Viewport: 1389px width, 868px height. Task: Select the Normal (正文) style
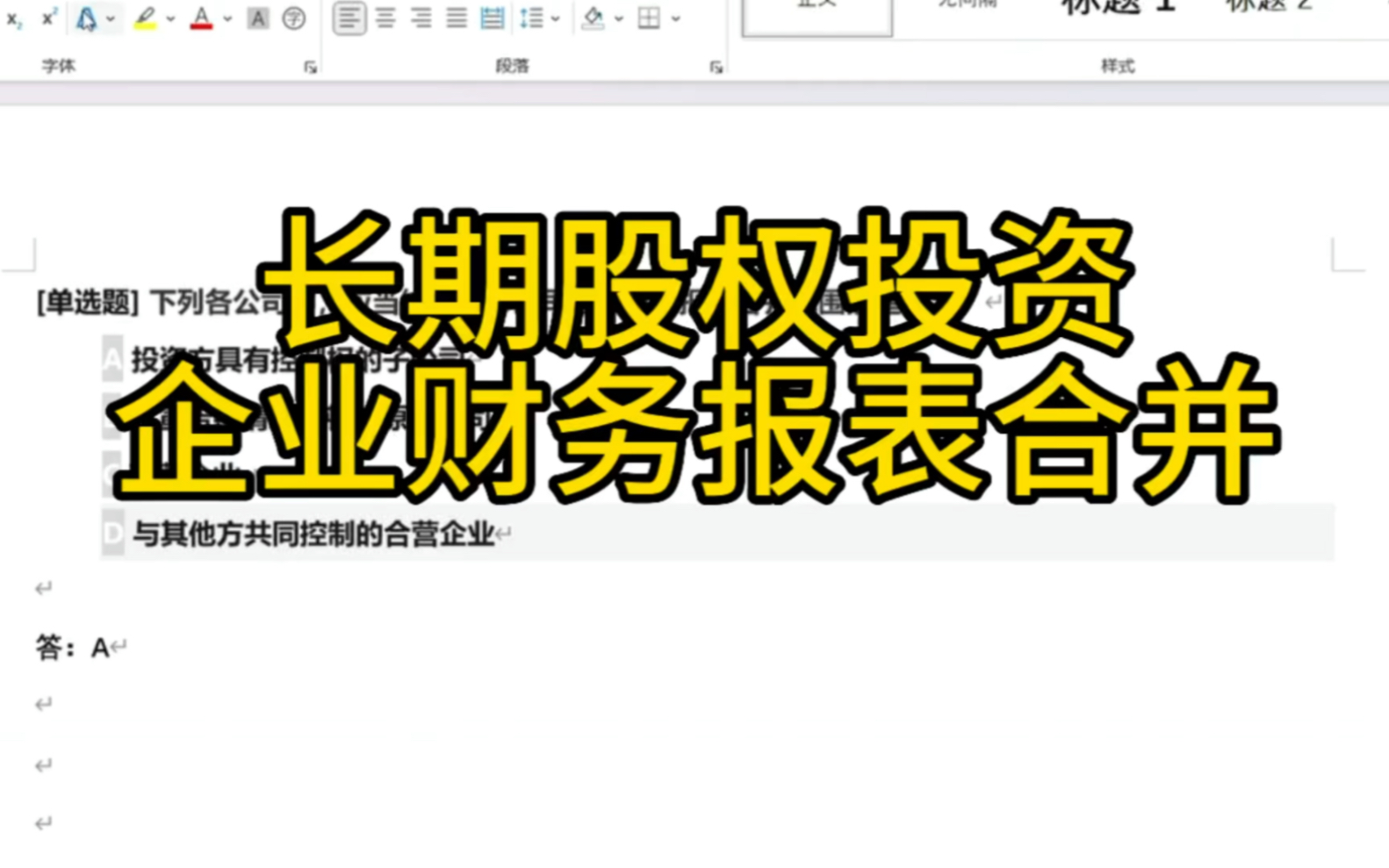click(817, 18)
